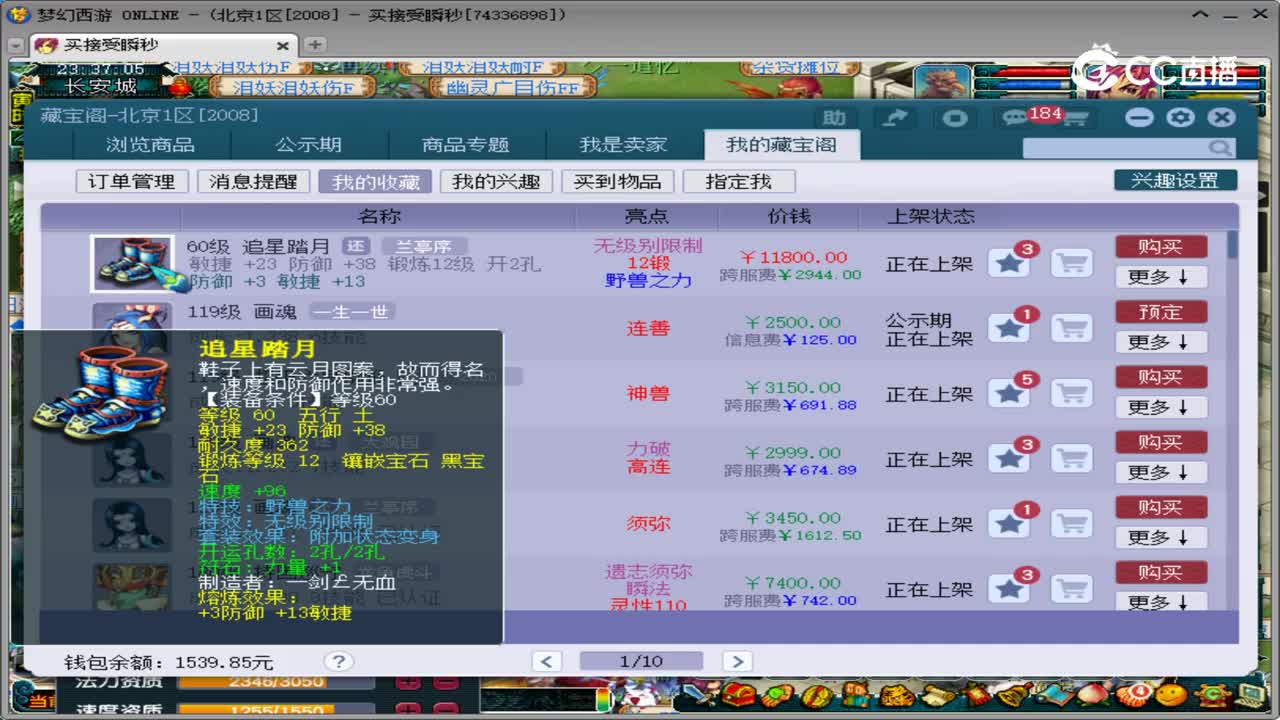
Task: Click 预定 on the 119级 画魂 row
Action: (1161, 312)
